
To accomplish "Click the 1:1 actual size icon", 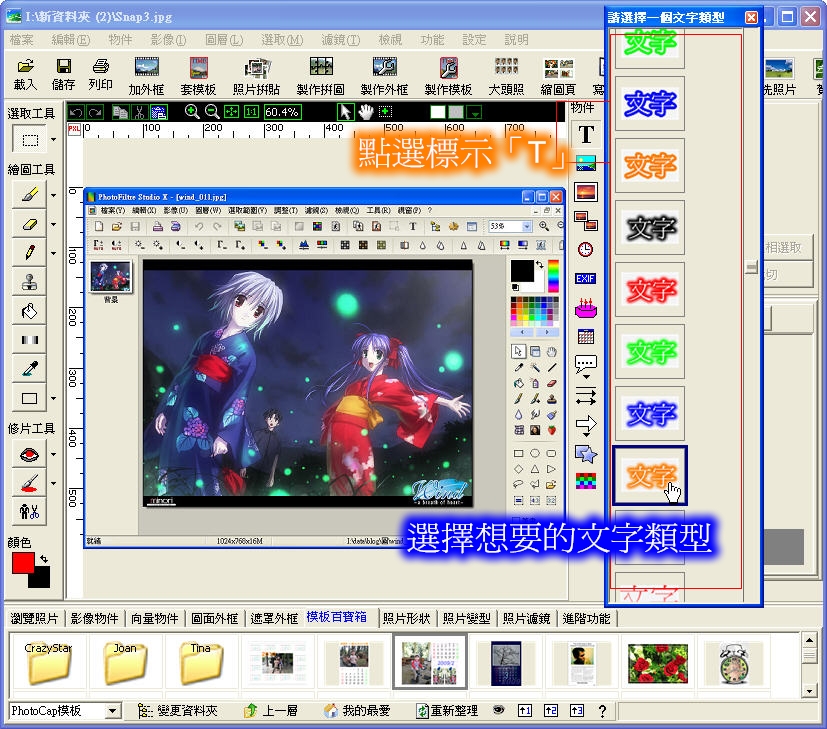I will pyautogui.click(x=252, y=112).
